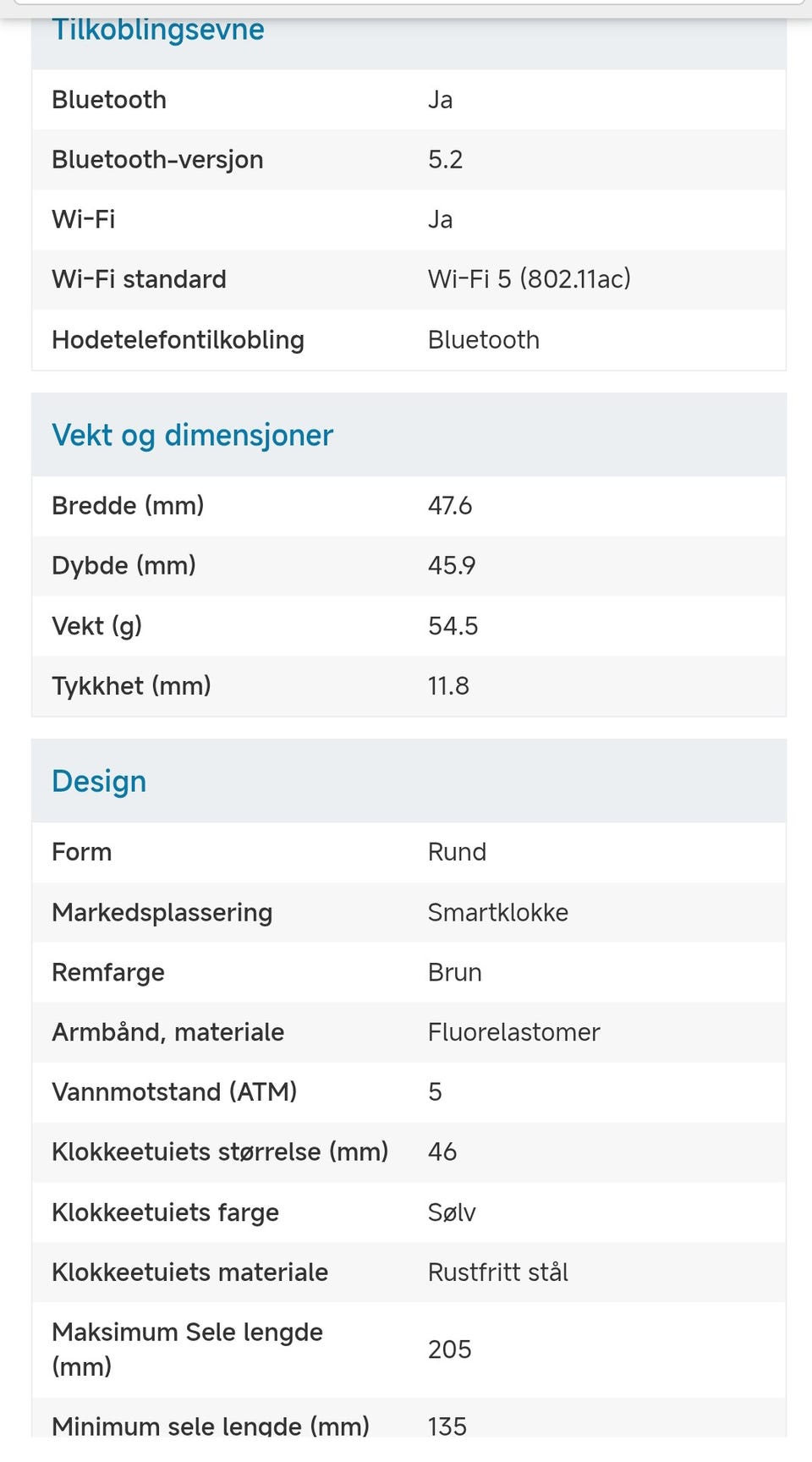Click the 5.2 Bluetooth version value

pyautogui.click(x=445, y=160)
